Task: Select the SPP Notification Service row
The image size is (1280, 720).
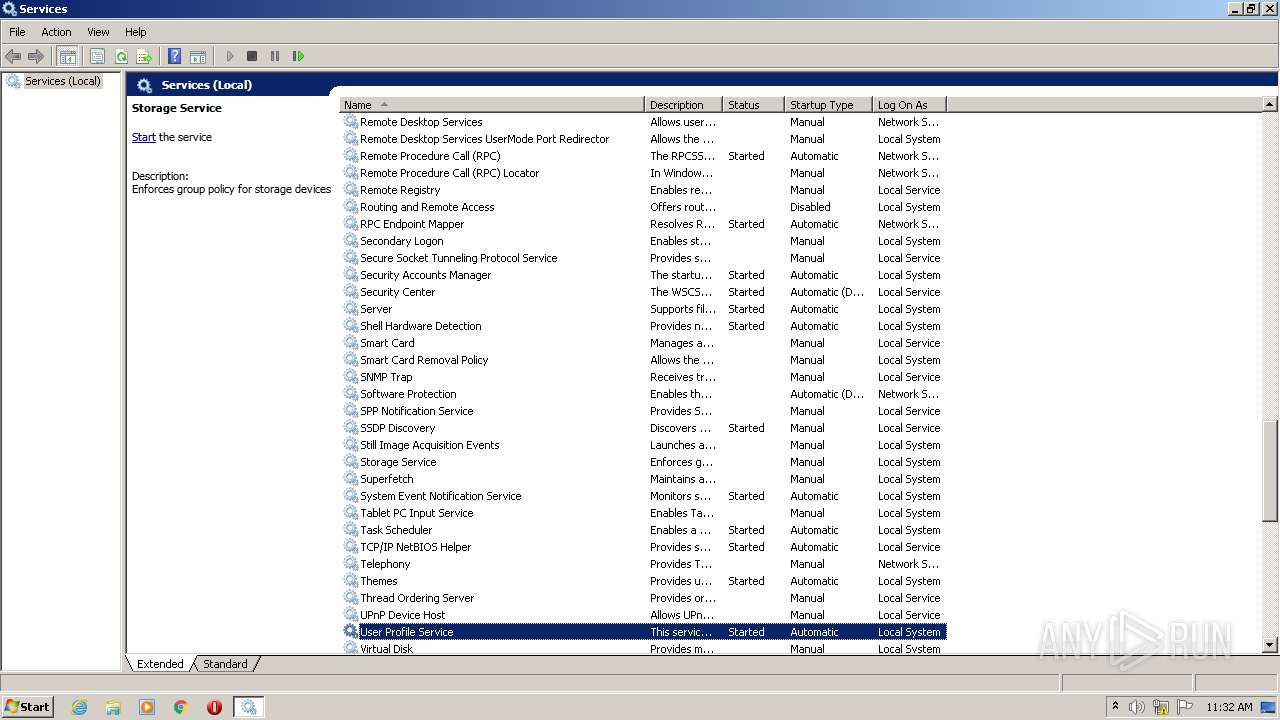Action: click(643, 411)
